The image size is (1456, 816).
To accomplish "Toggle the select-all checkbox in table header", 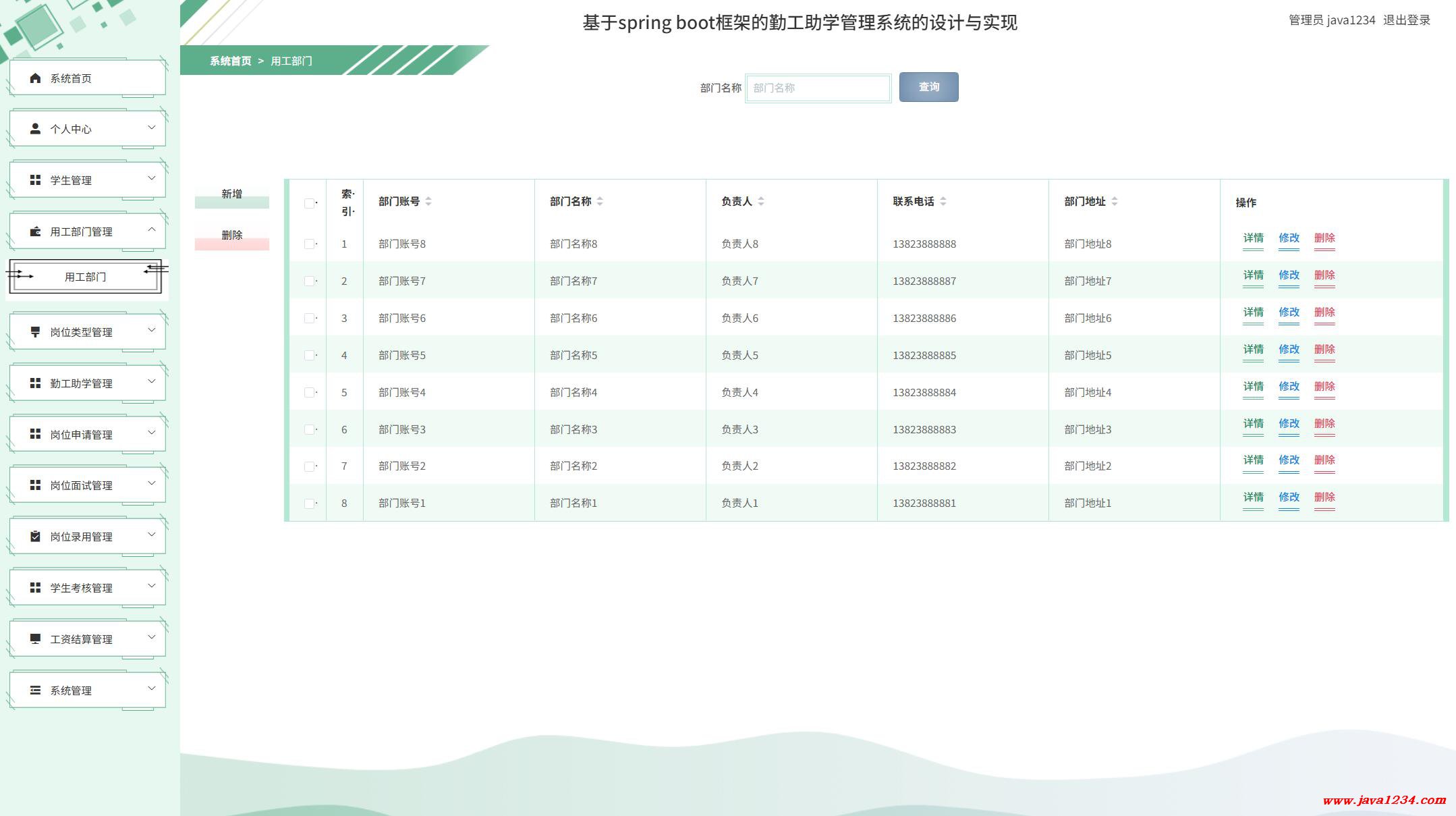I will (x=309, y=203).
